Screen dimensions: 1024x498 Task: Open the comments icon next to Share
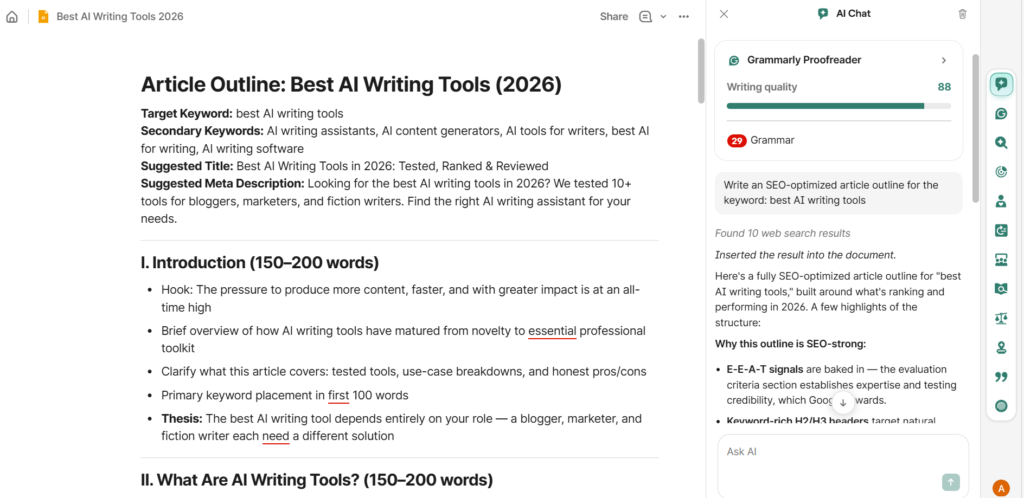click(x=646, y=16)
